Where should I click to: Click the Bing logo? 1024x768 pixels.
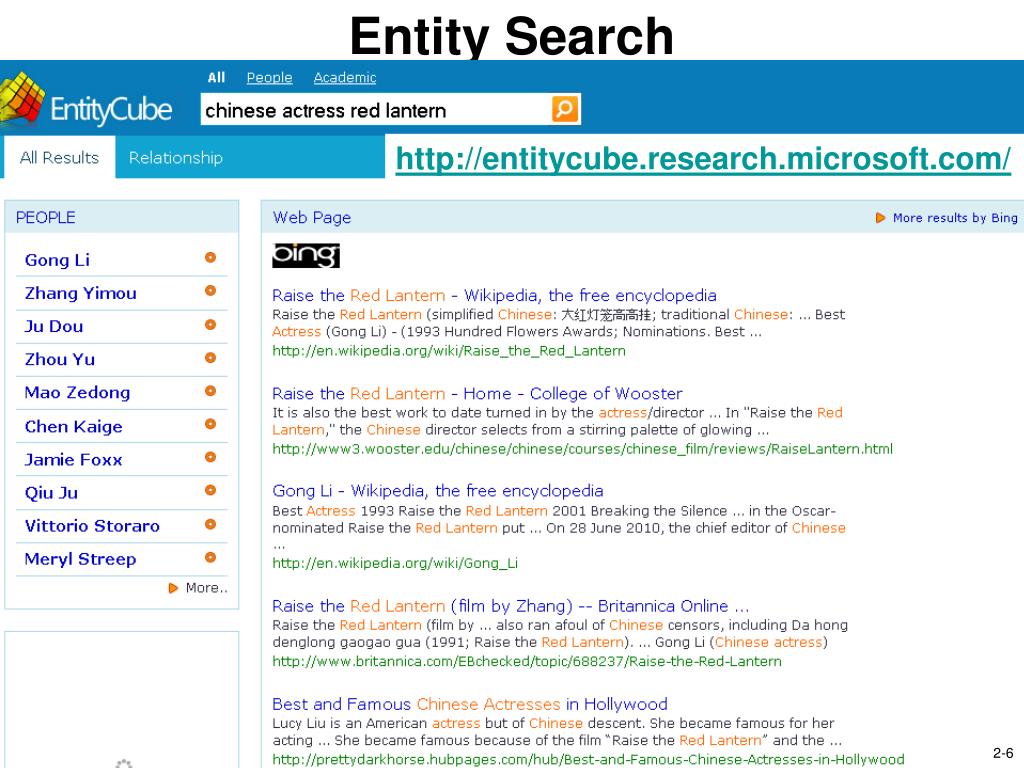tap(306, 255)
